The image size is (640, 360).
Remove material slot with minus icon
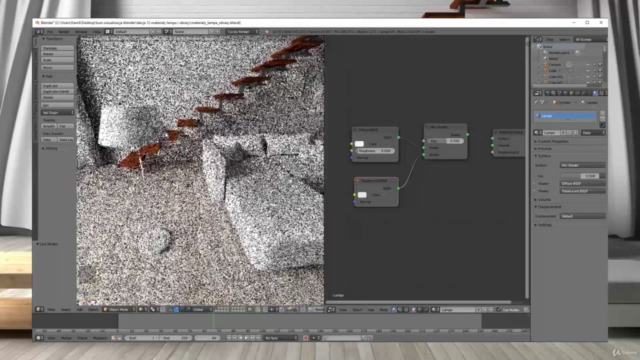tap(602, 118)
